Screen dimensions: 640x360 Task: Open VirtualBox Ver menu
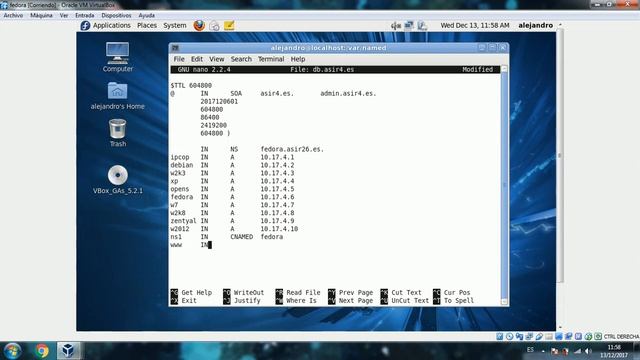(x=64, y=16)
